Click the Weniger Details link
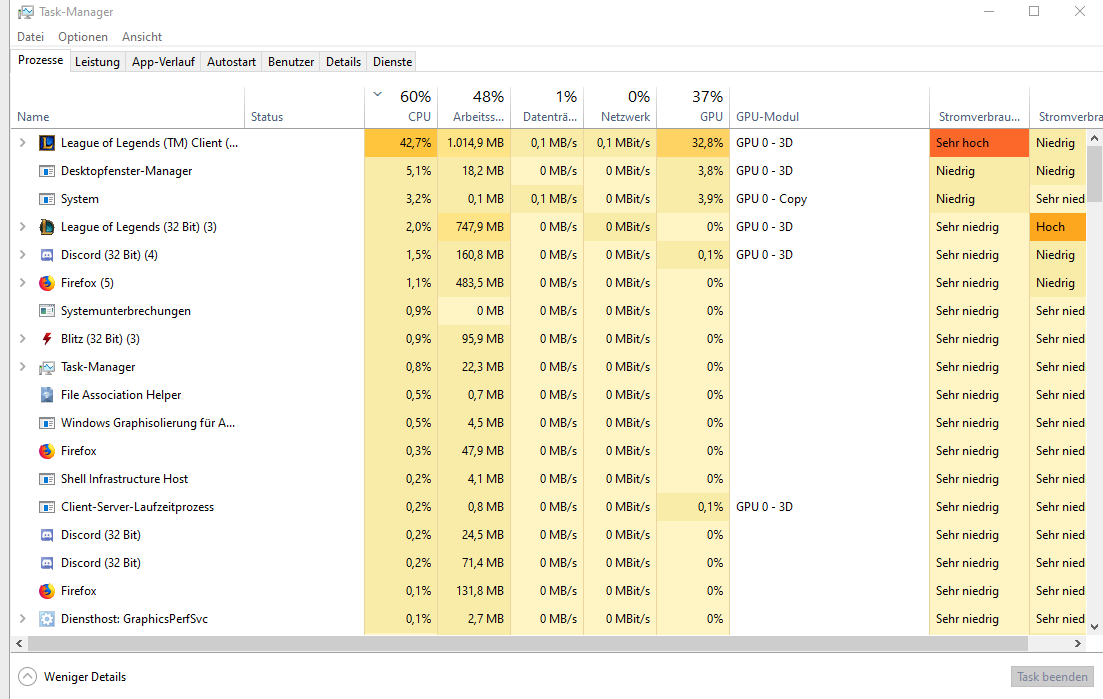 (x=85, y=677)
